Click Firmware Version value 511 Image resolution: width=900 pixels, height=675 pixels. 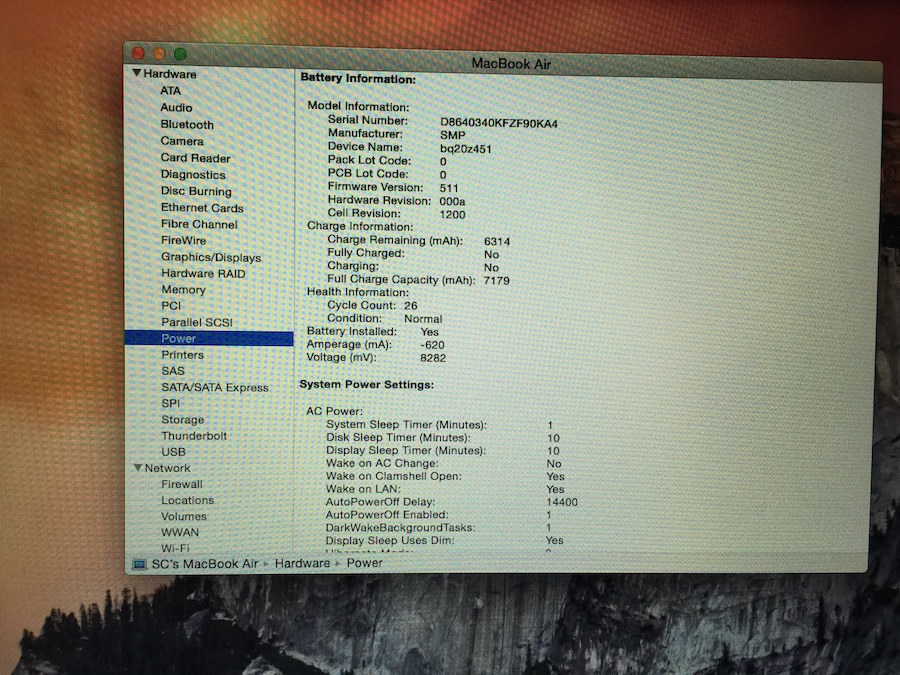[x=449, y=188]
